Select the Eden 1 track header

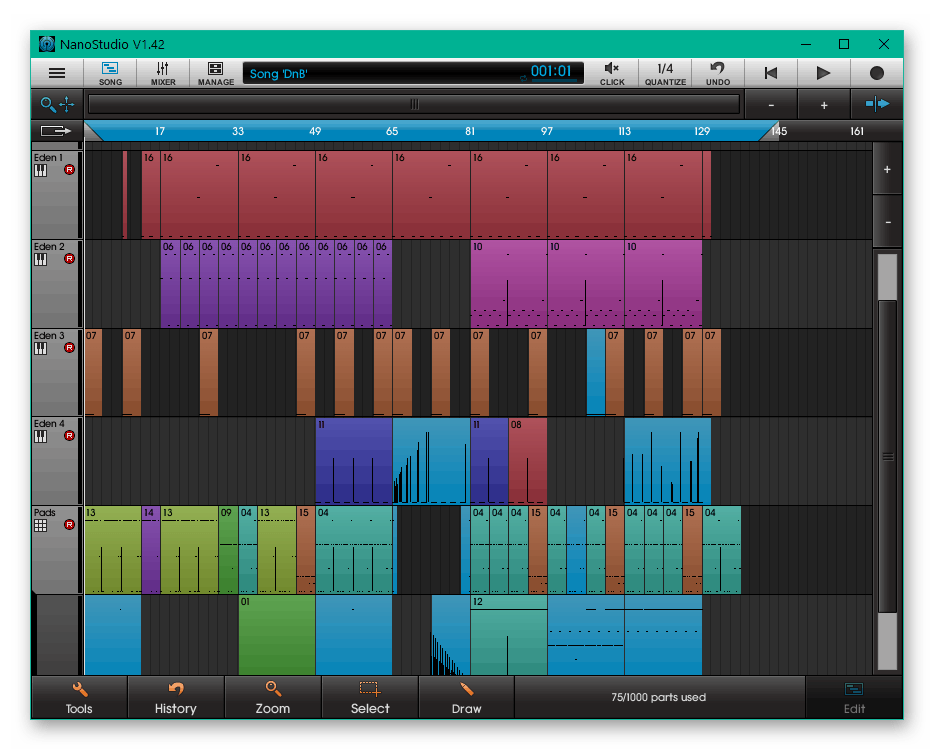pyautogui.click(x=56, y=195)
